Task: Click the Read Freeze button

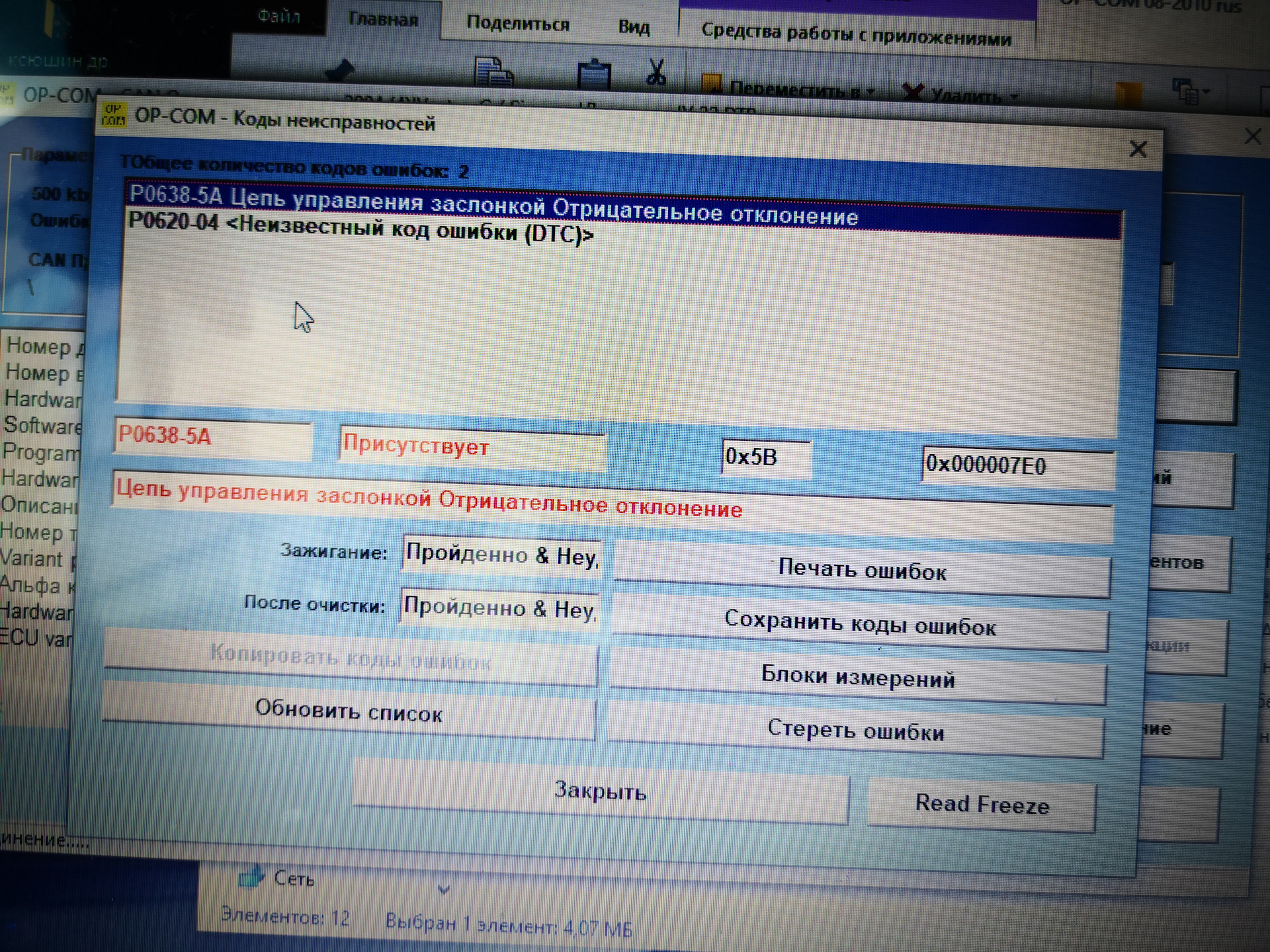Action: pyautogui.click(x=982, y=804)
